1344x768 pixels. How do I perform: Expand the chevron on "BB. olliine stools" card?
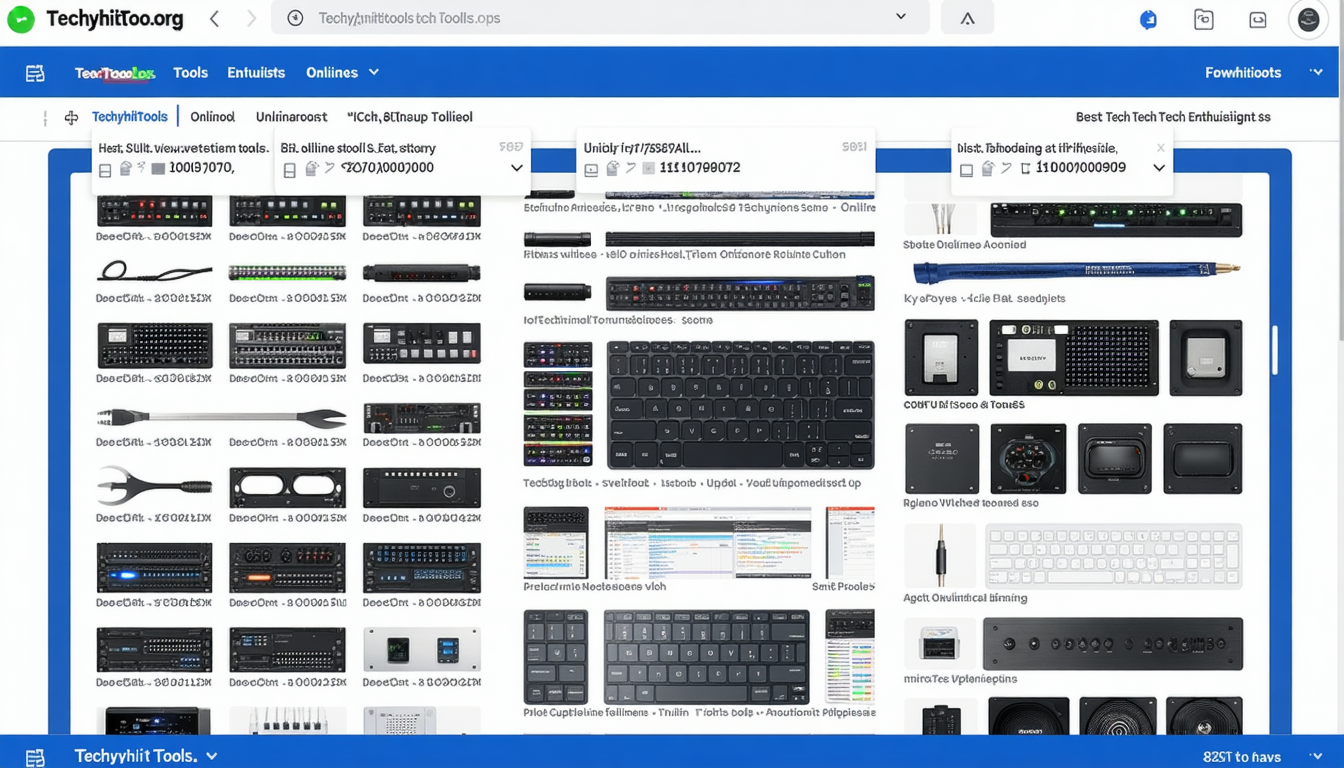point(516,168)
